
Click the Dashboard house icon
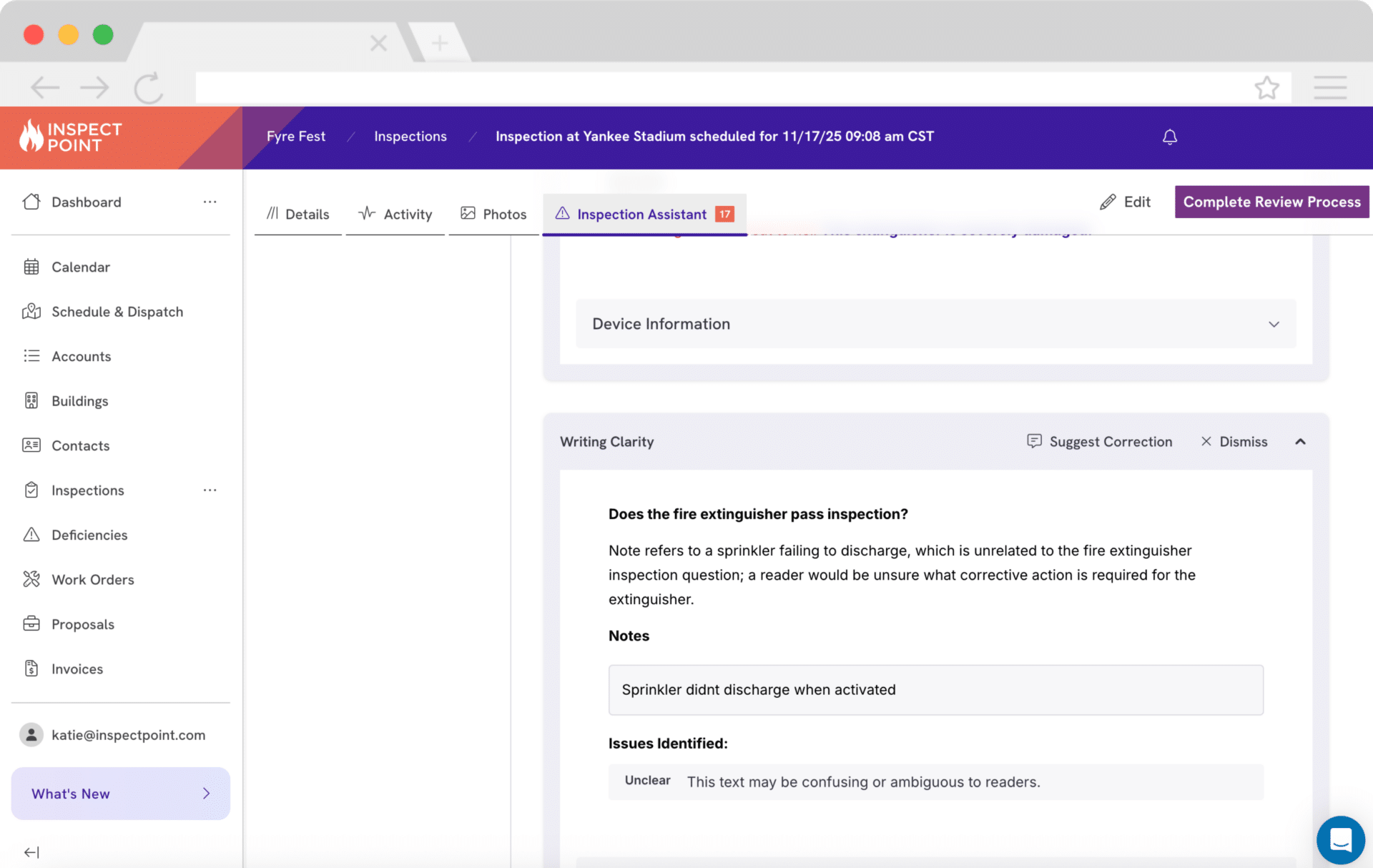tap(31, 202)
